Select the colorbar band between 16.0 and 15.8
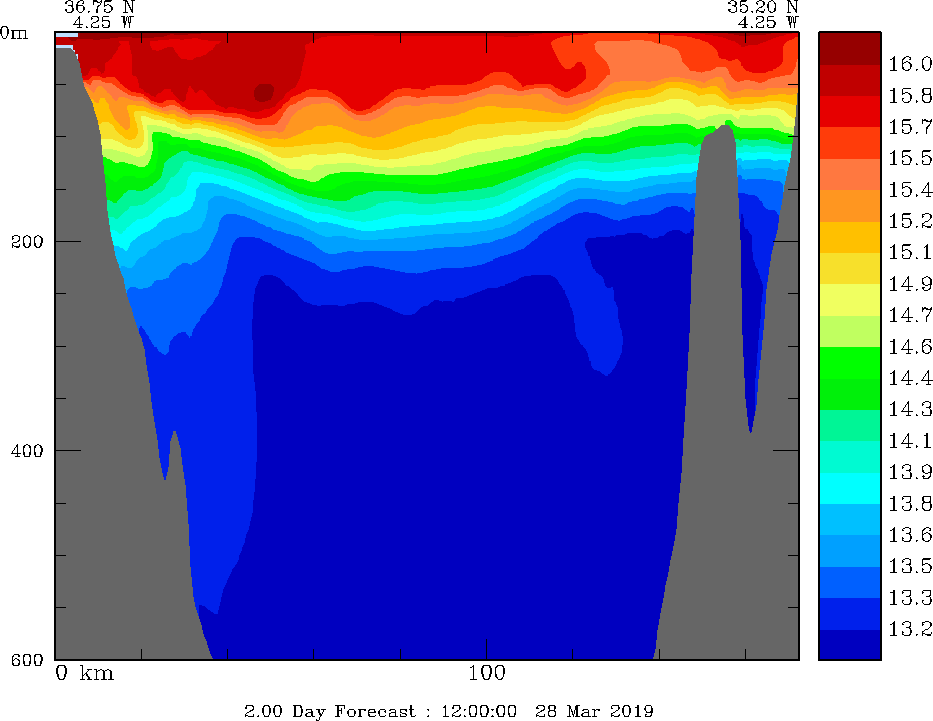The height and width of the screenshot is (721, 933). pos(850,80)
